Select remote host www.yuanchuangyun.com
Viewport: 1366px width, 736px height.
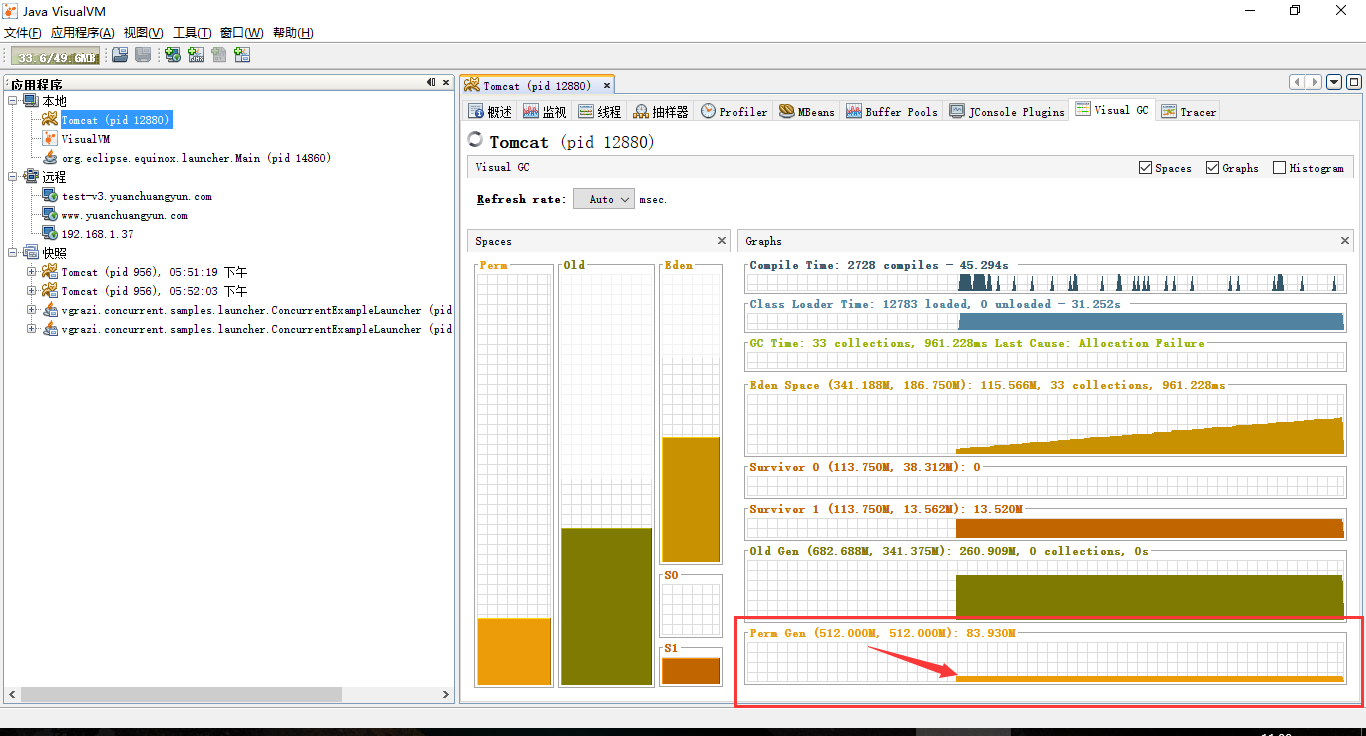tap(124, 215)
